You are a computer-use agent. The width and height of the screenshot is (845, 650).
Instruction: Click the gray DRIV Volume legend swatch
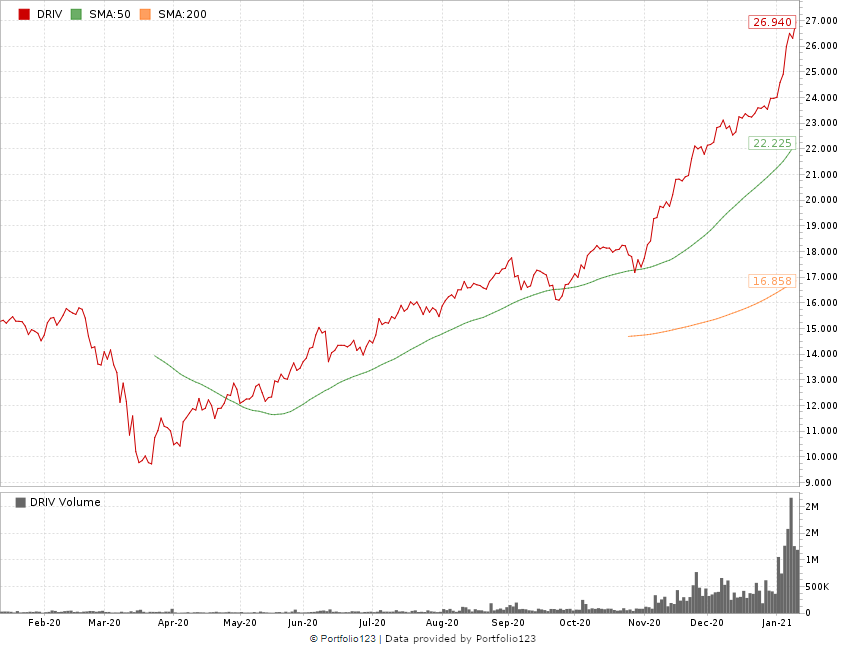[20, 502]
